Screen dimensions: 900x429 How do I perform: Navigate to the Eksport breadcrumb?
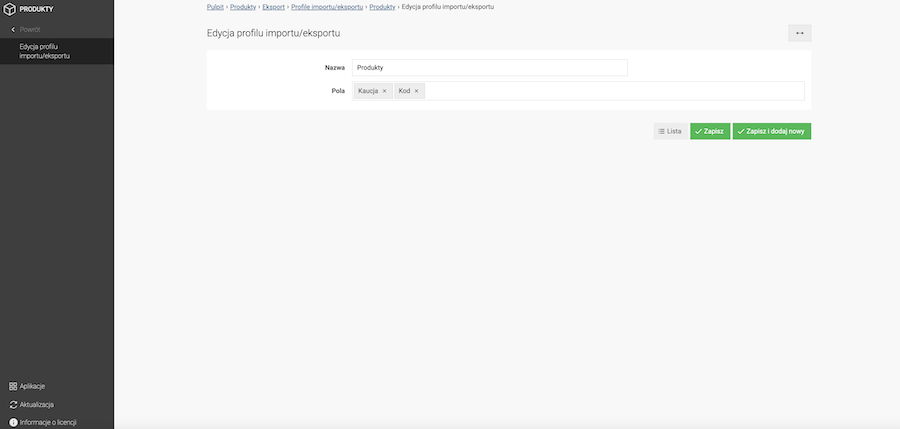(x=273, y=7)
